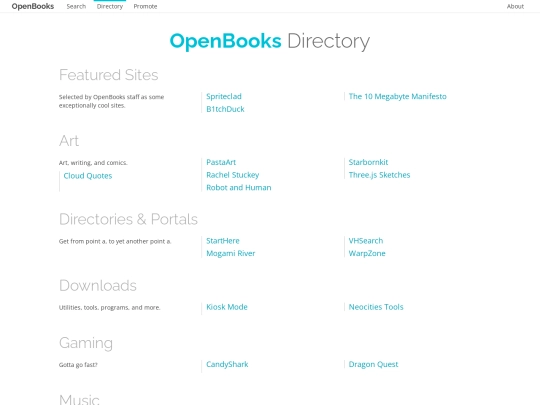Click the Downloads section heading
The height and width of the screenshot is (405, 540).
coord(98,285)
